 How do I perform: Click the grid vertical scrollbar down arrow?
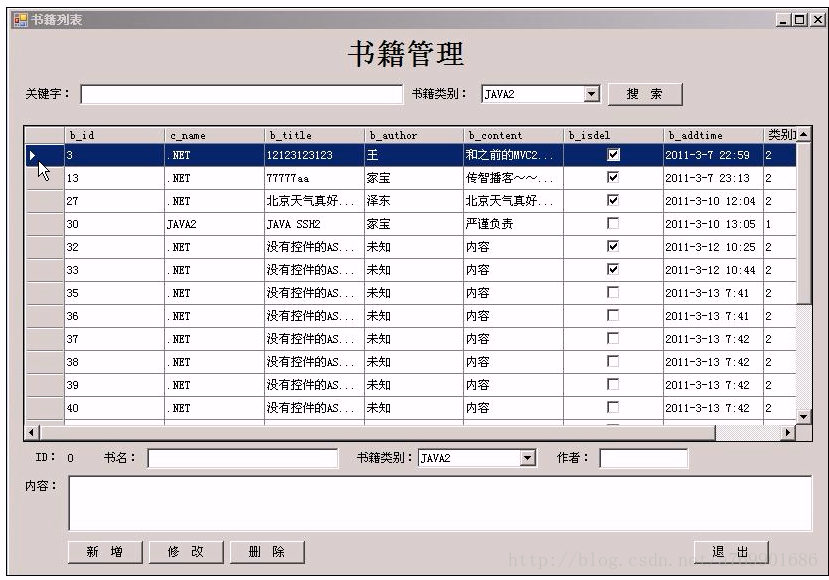point(804,417)
